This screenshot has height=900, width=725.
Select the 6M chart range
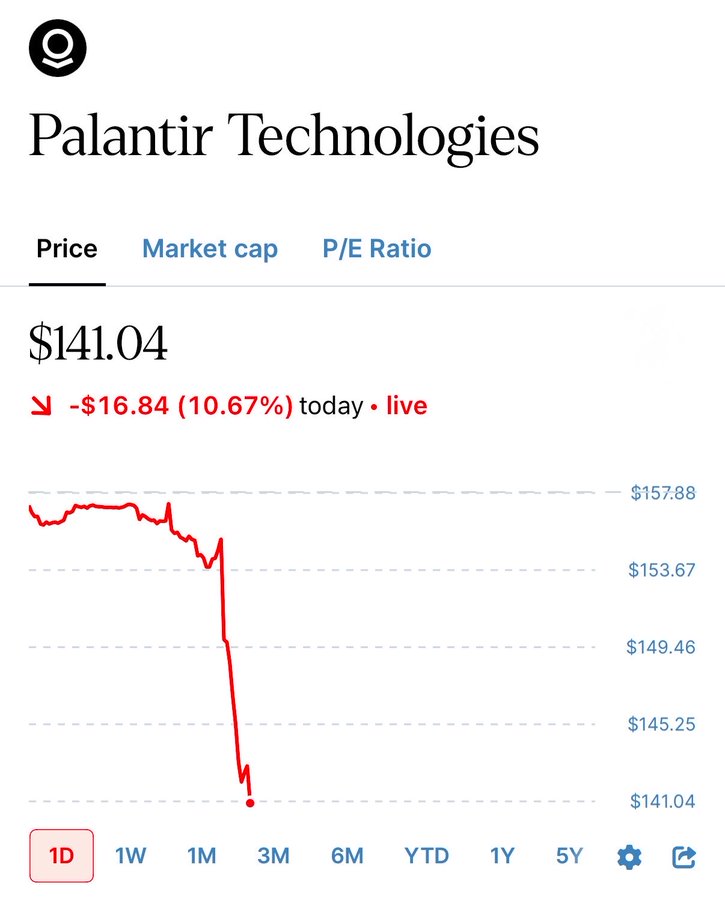click(347, 856)
